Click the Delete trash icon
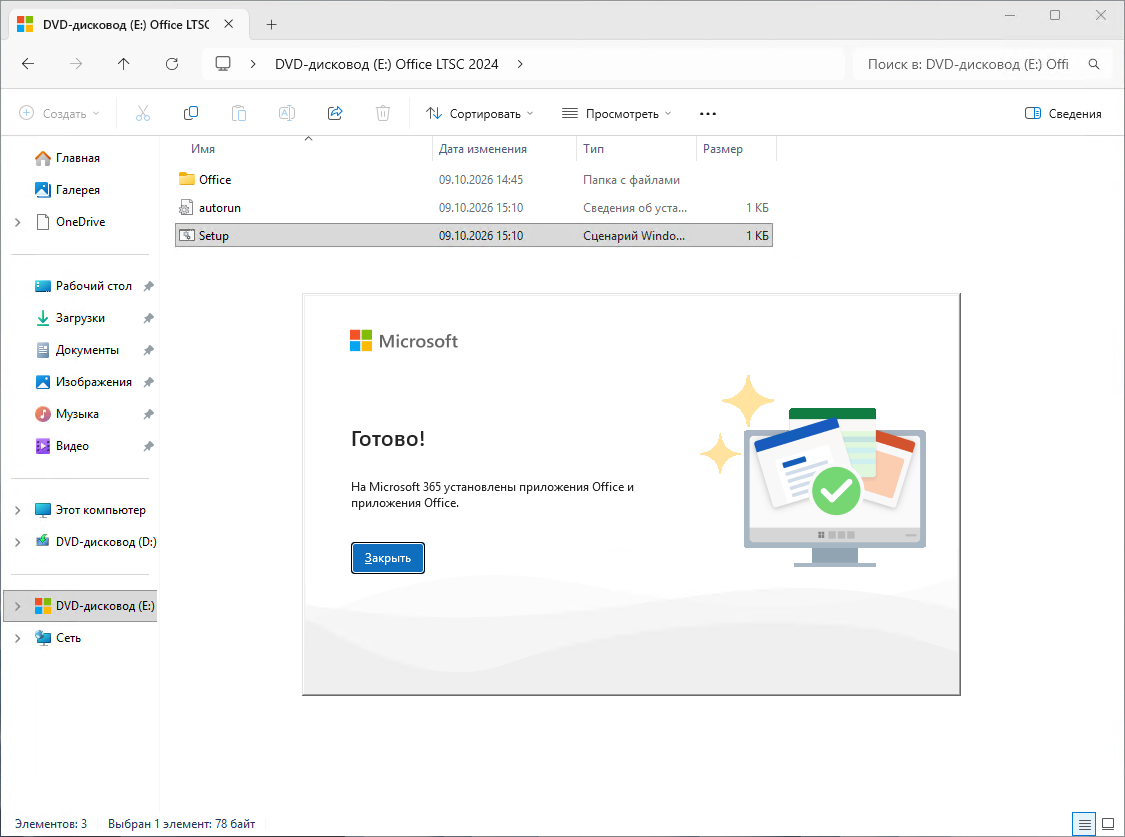Viewport: 1125px width, 837px height. (383, 113)
